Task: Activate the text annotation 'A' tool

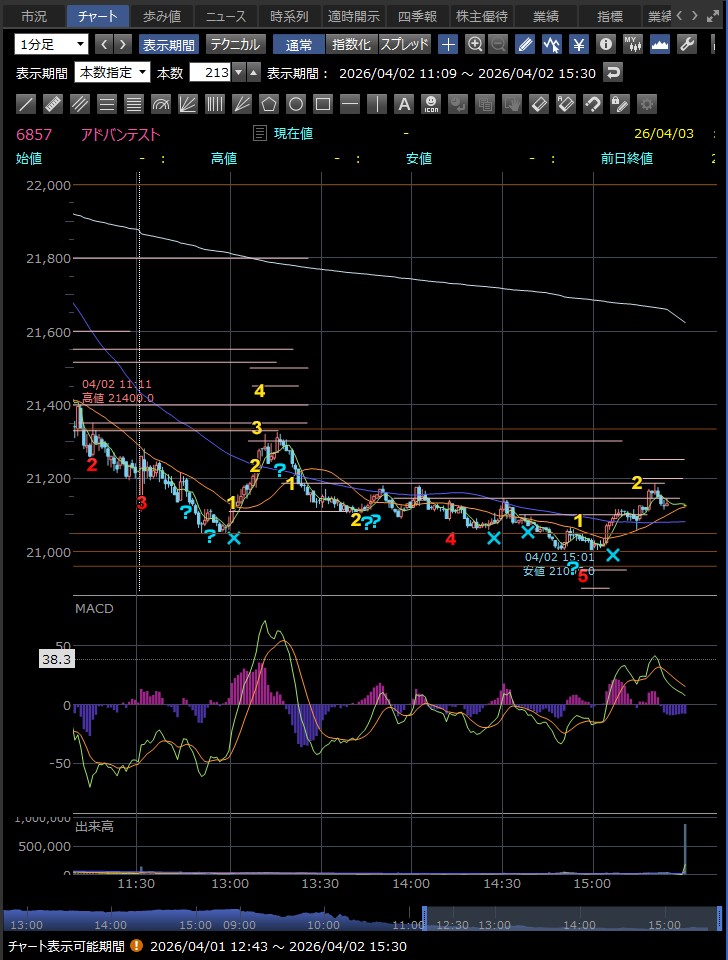Action: pyautogui.click(x=404, y=104)
